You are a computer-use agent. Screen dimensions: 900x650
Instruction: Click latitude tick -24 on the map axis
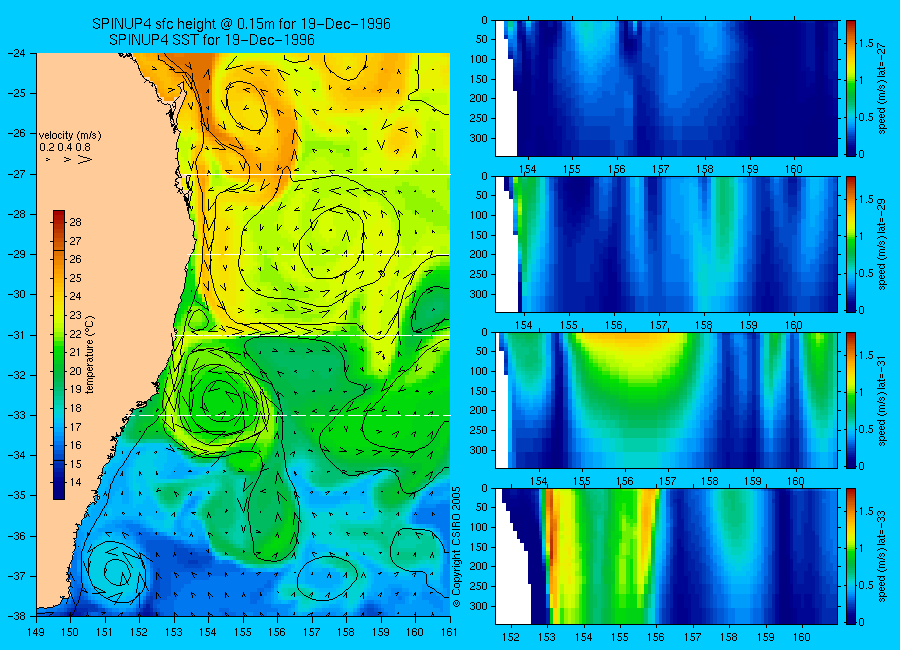[x=16, y=53]
